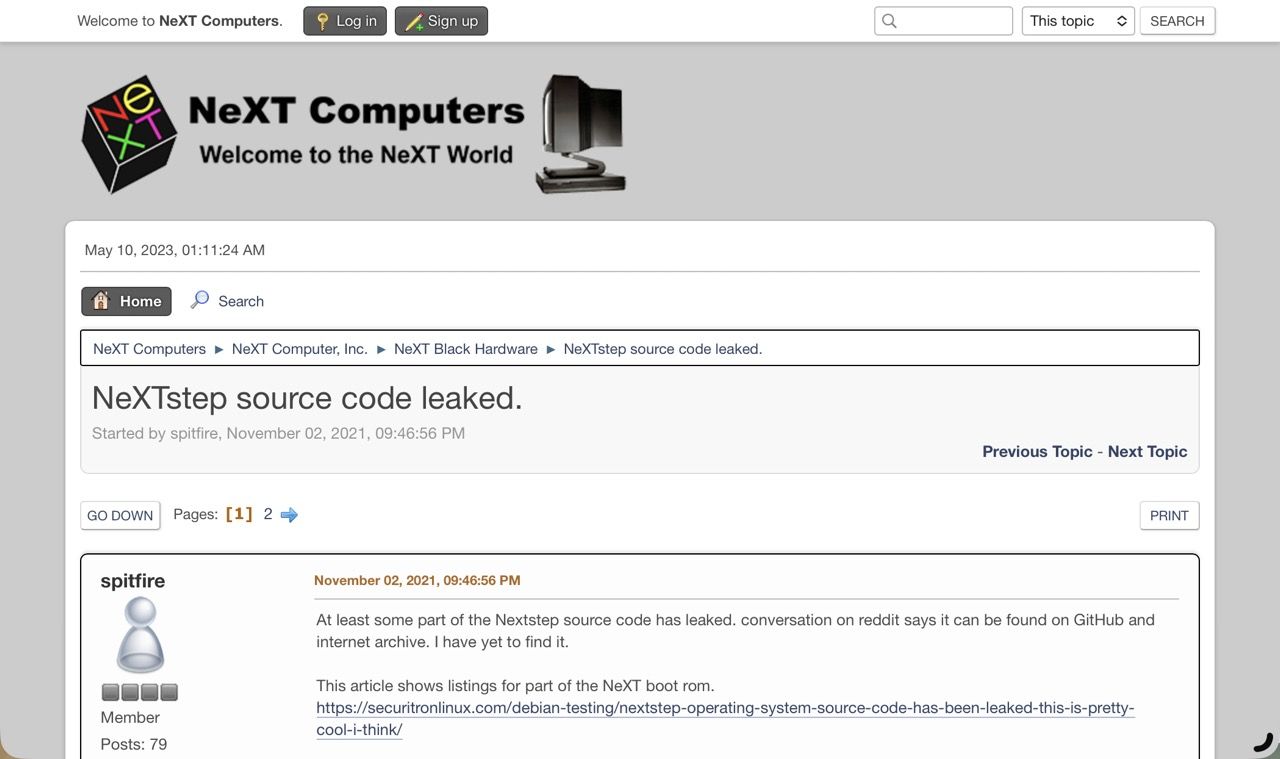Viewport: 1280px width, 759px height.
Task: Click spitfire's avatar image
Action: tap(140, 636)
